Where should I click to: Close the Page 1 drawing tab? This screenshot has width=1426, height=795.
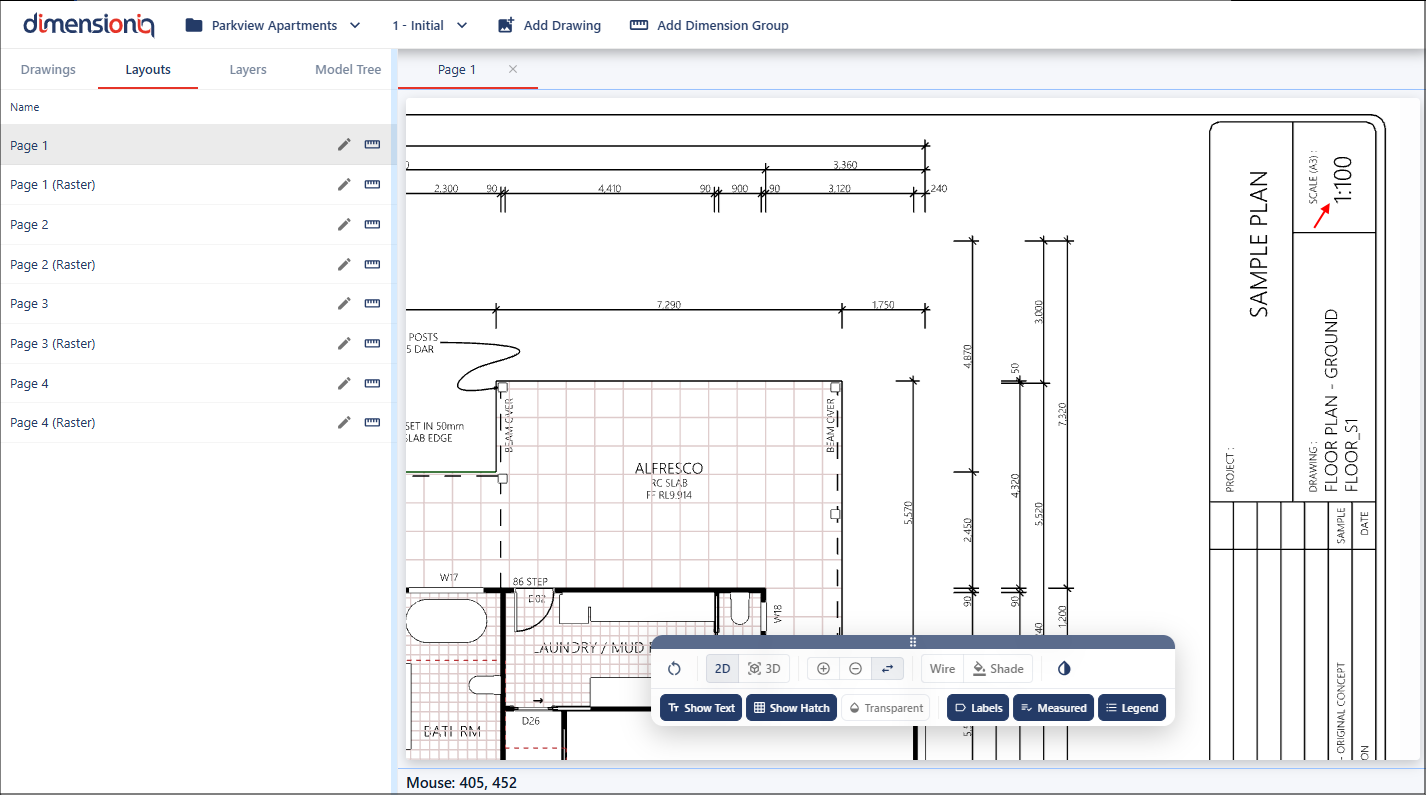513,69
